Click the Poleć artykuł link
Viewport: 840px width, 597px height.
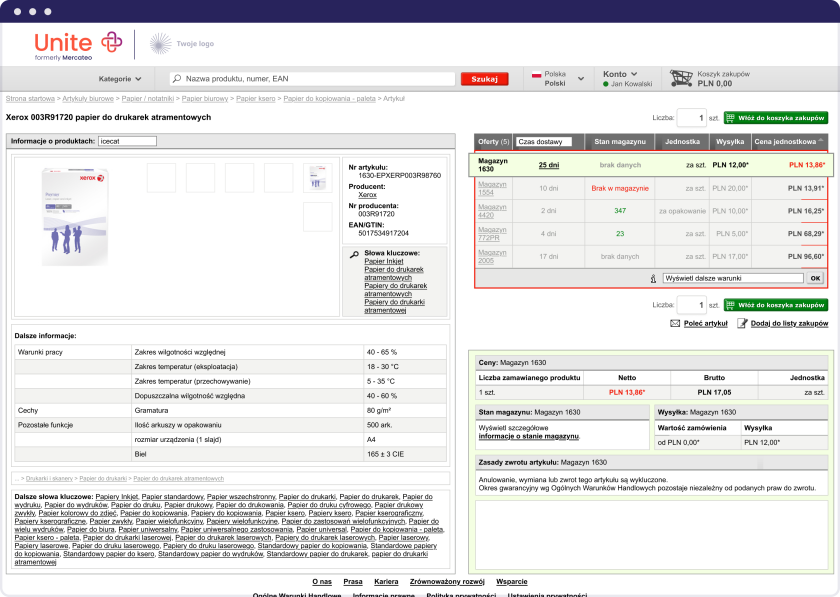click(706, 324)
